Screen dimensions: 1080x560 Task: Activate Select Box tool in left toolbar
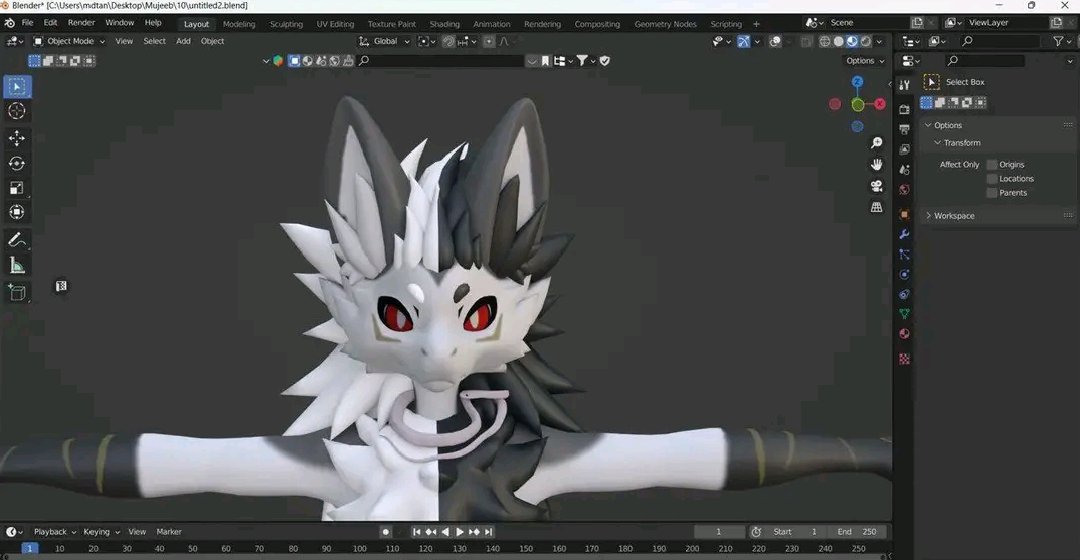tap(17, 87)
